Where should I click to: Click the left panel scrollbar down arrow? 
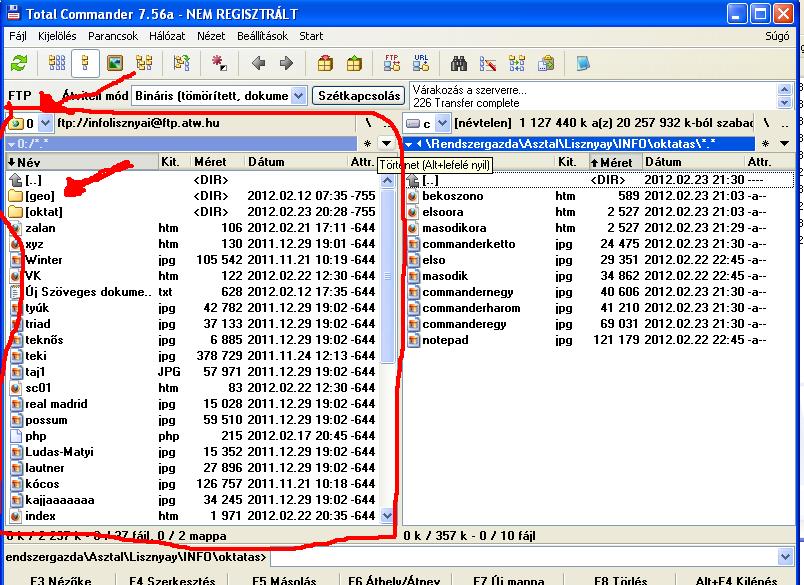pos(387,516)
